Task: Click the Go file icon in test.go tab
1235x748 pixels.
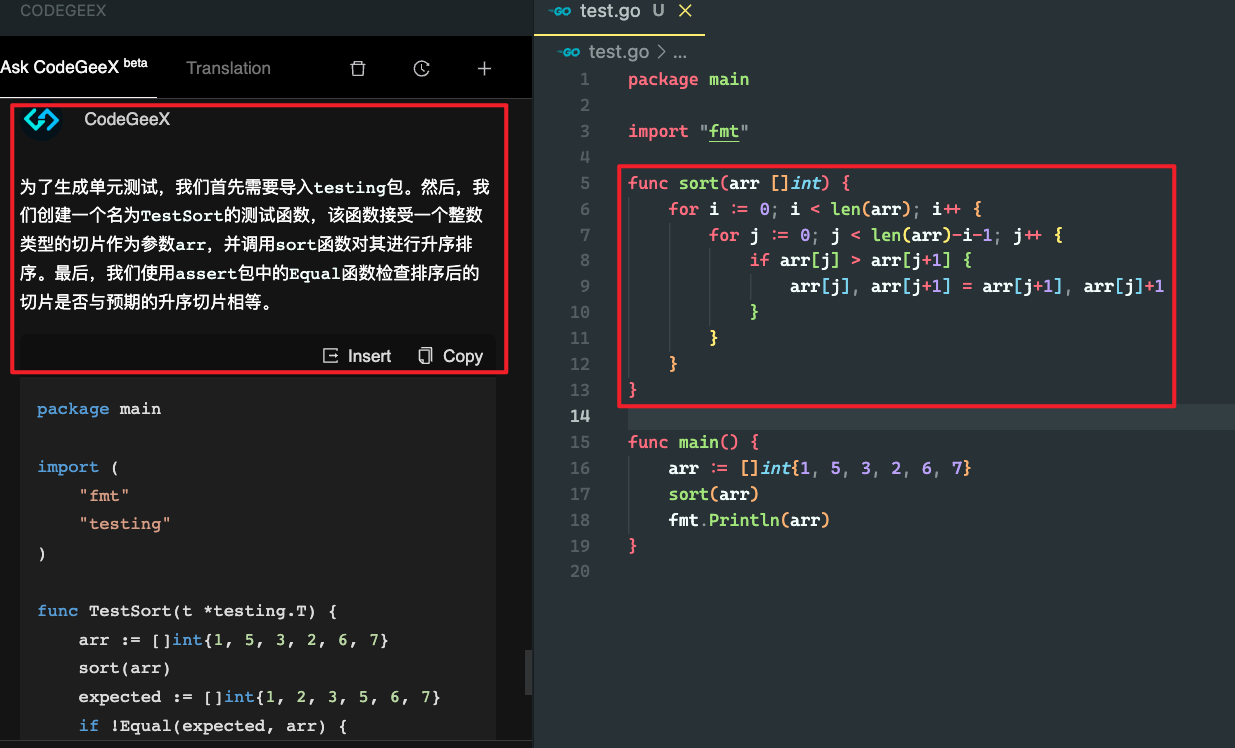Action: tap(562, 11)
